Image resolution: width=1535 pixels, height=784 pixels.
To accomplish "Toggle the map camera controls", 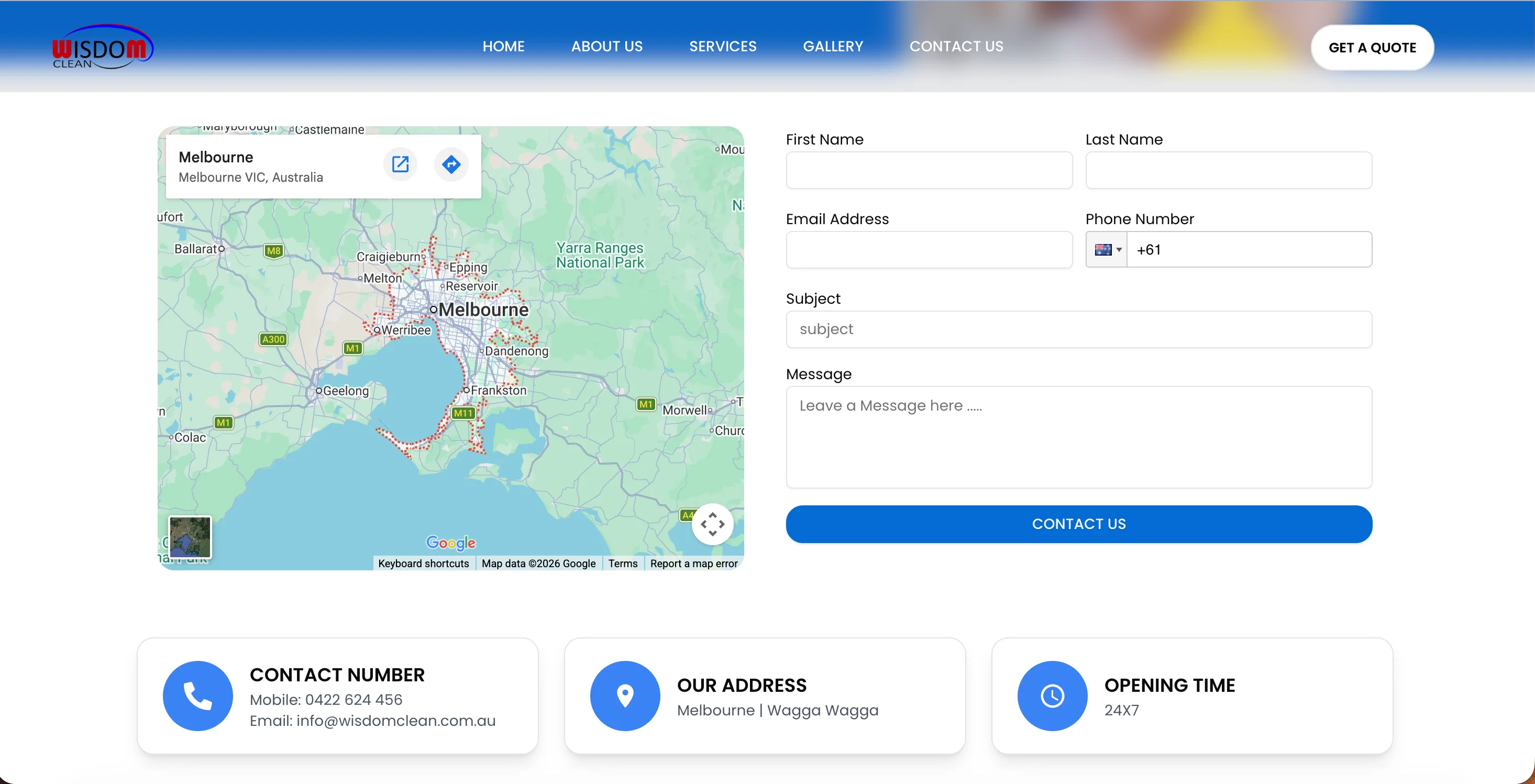I will pyautogui.click(x=712, y=524).
